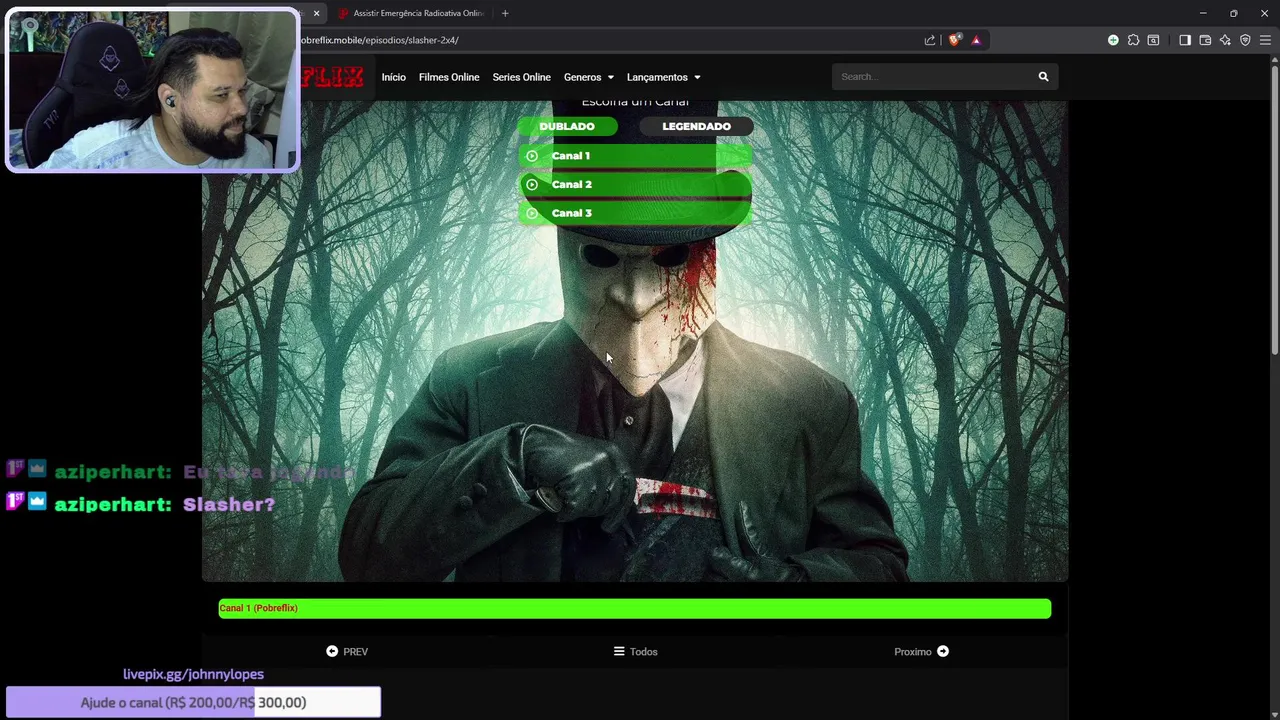
Task: Click the play icon beside Canal 3
Action: 532,213
